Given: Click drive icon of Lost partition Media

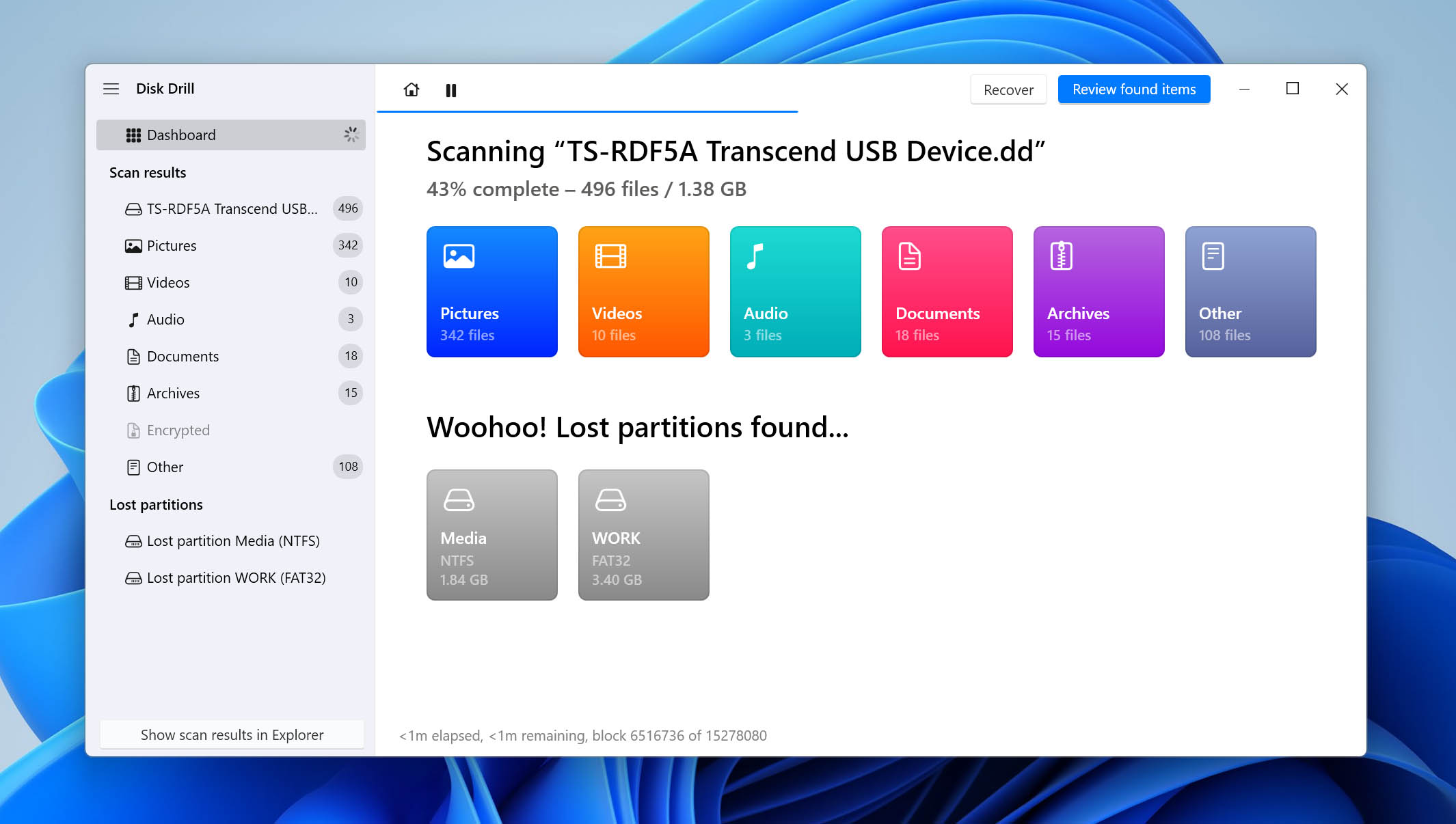Looking at the screenshot, I should click(133, 541).
